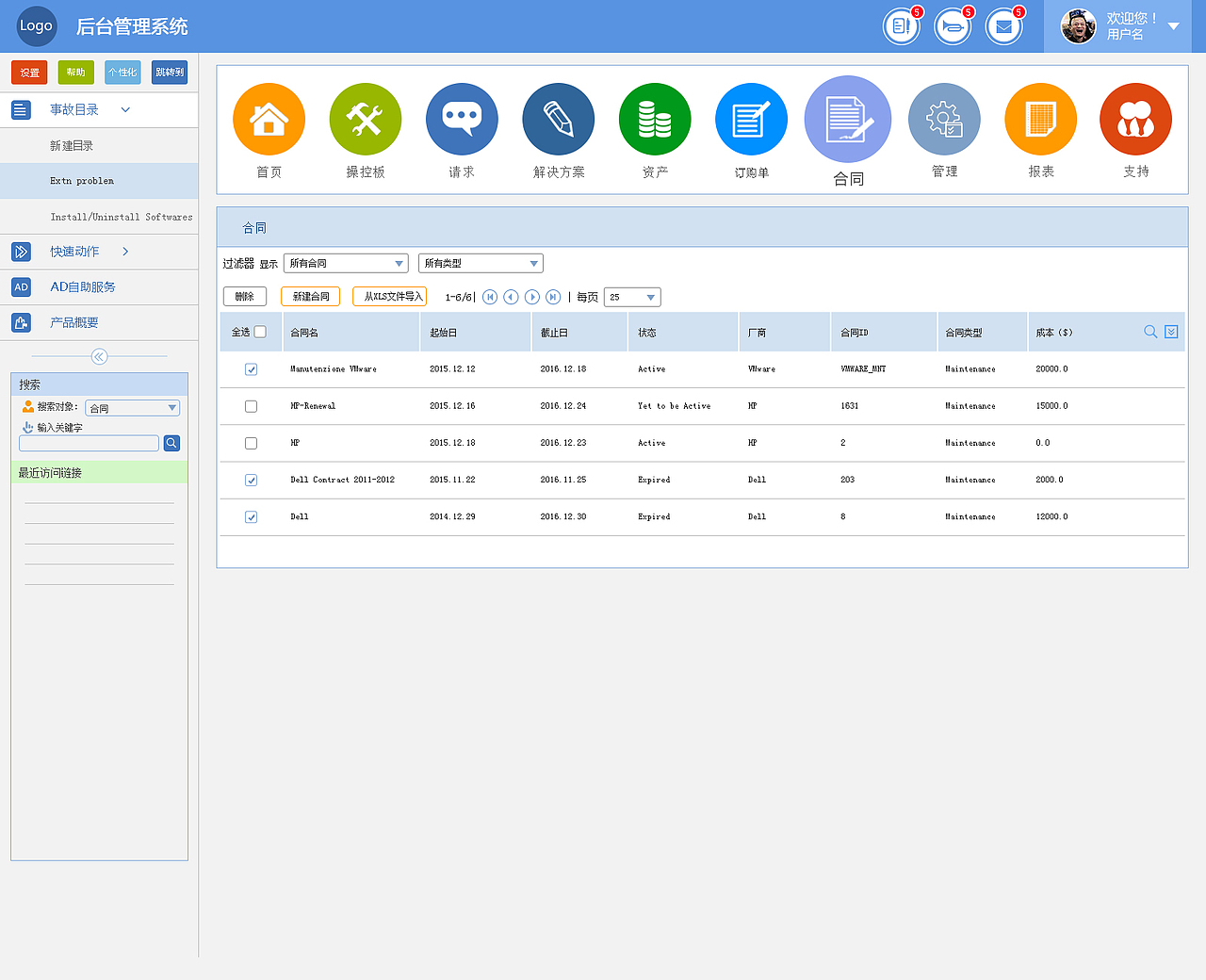Collapse sidebar with double chevron circle
The image size is (1206, 980).
[x=99, y=356]
